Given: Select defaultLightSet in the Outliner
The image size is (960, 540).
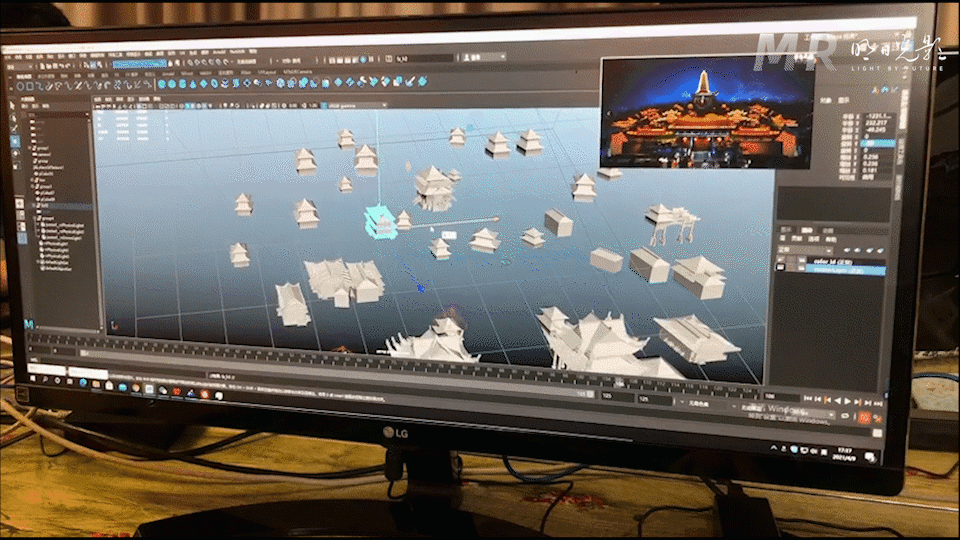Looking at the screenshot, I should pyautogui.click(x=55, y=263).
